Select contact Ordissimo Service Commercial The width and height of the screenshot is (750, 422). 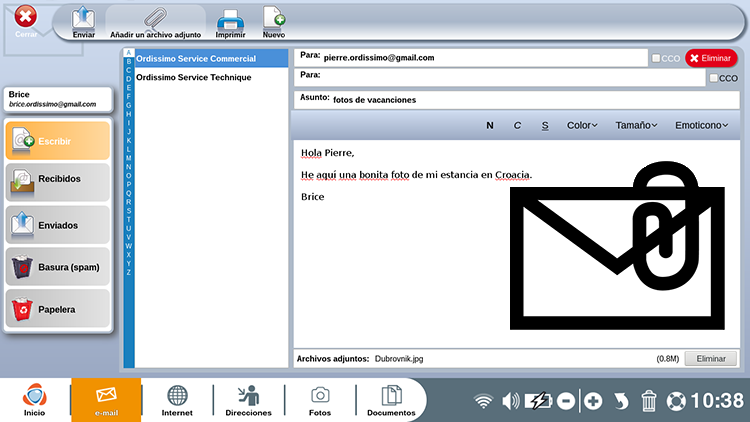point(211,58)
